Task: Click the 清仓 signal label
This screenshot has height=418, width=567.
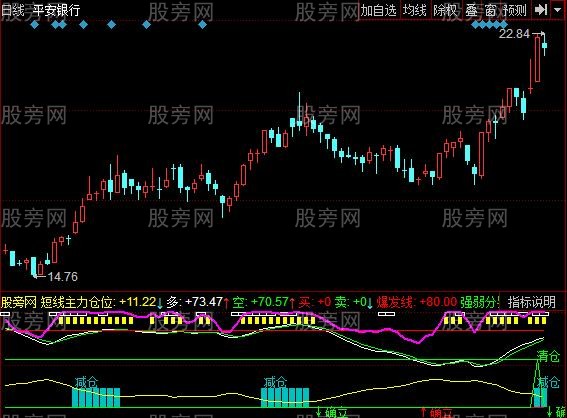Action: (x=548, y=356)
